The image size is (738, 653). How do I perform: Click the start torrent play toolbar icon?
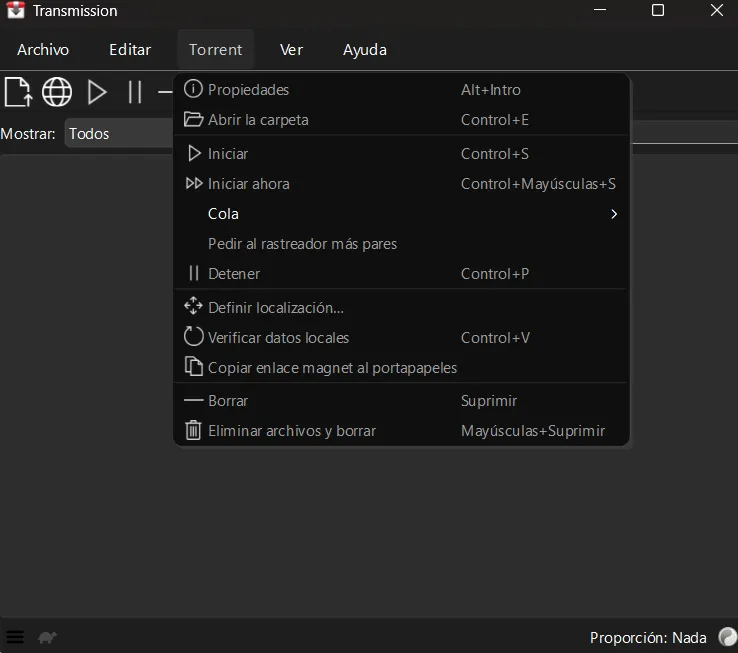pos(97,92)
